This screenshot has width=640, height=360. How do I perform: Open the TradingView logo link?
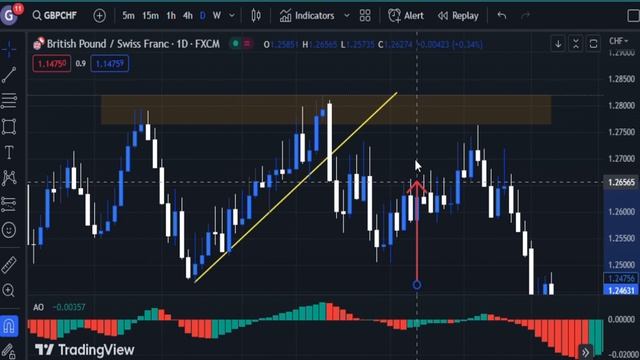click(84, 350)
